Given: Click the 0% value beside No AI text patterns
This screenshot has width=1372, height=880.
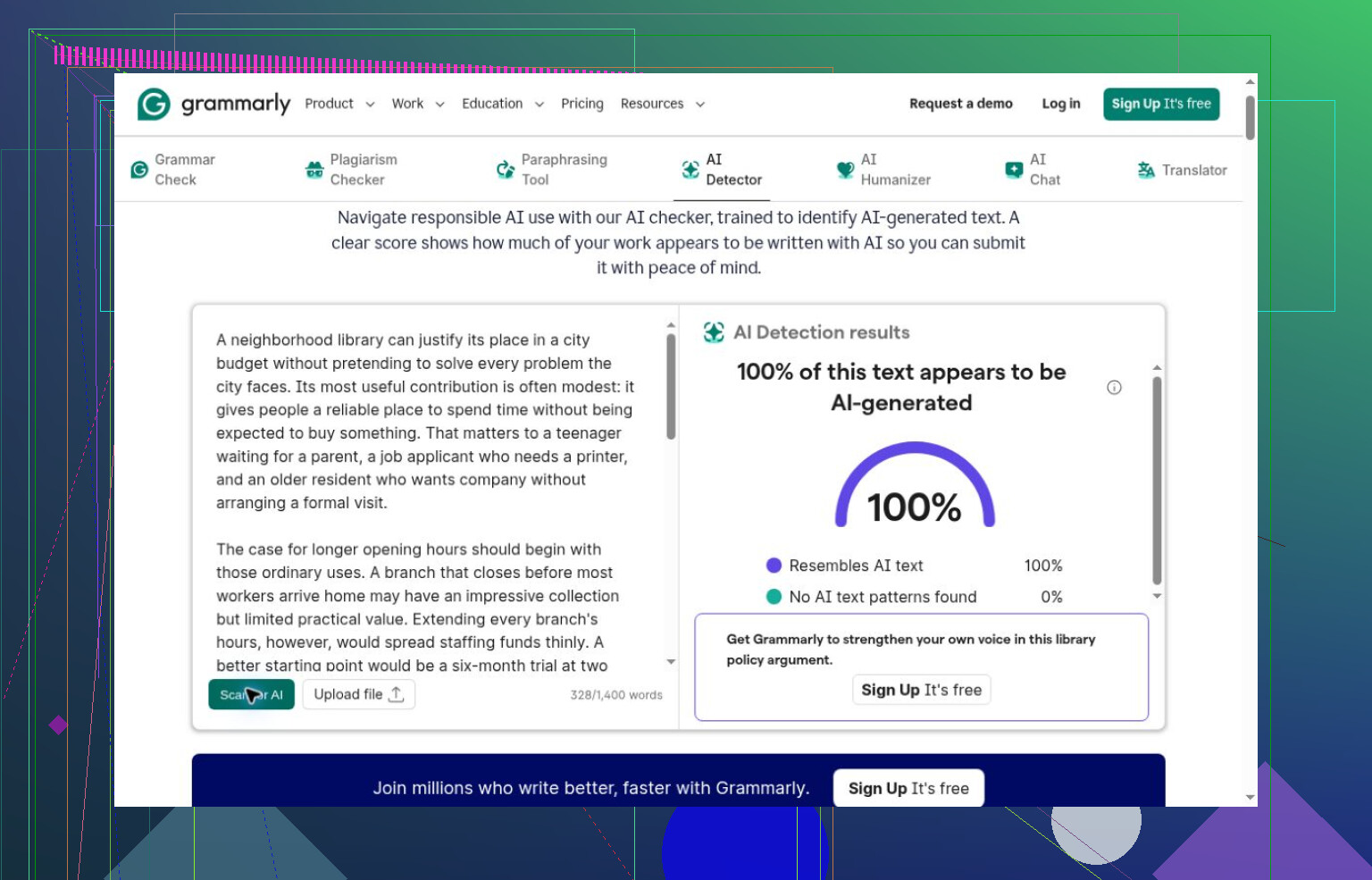Looking at the screenshot, I should pos(1051,597).
